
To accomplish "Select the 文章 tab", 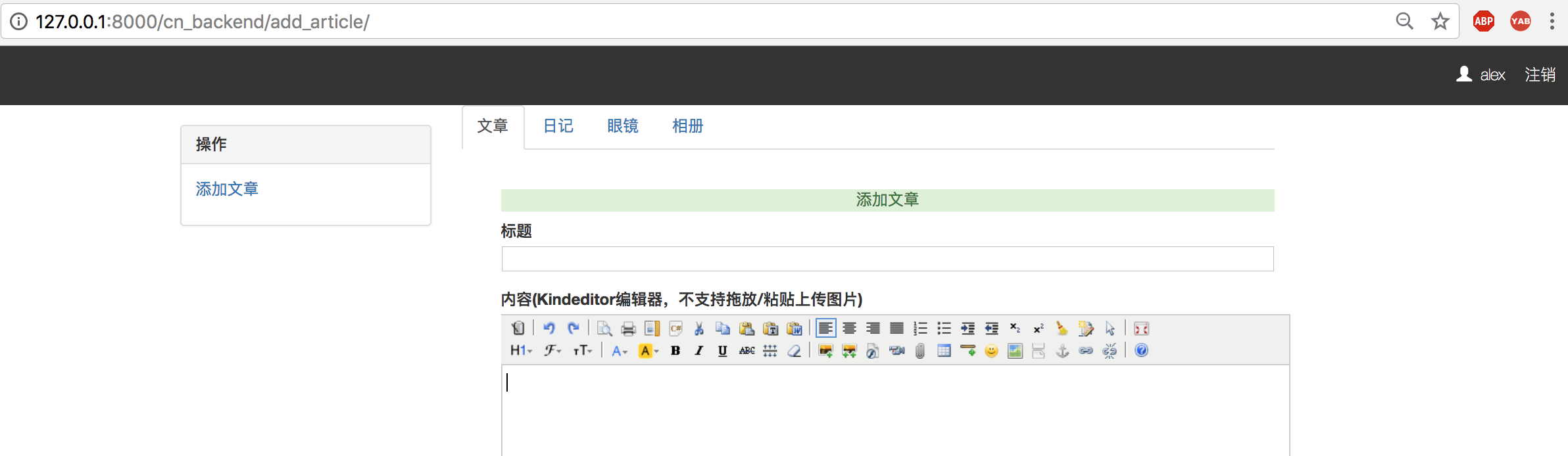I will click(x=493, y=126).
